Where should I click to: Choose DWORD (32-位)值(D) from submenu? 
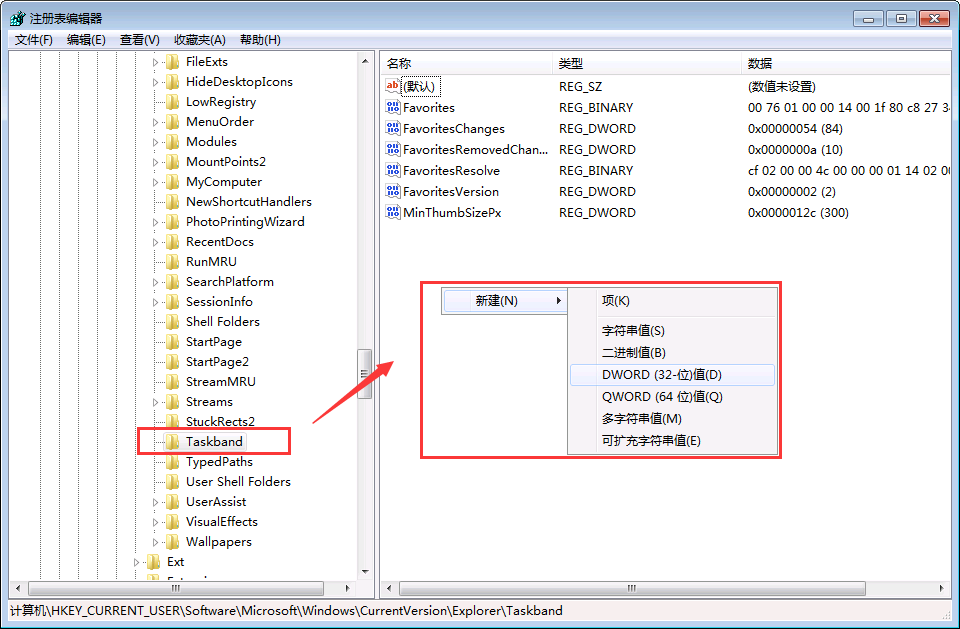[661, 374]
